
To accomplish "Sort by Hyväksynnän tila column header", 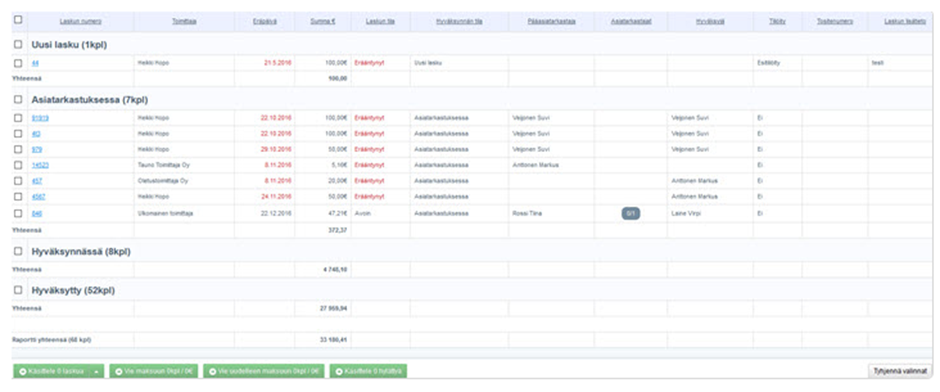I will 459,22.
